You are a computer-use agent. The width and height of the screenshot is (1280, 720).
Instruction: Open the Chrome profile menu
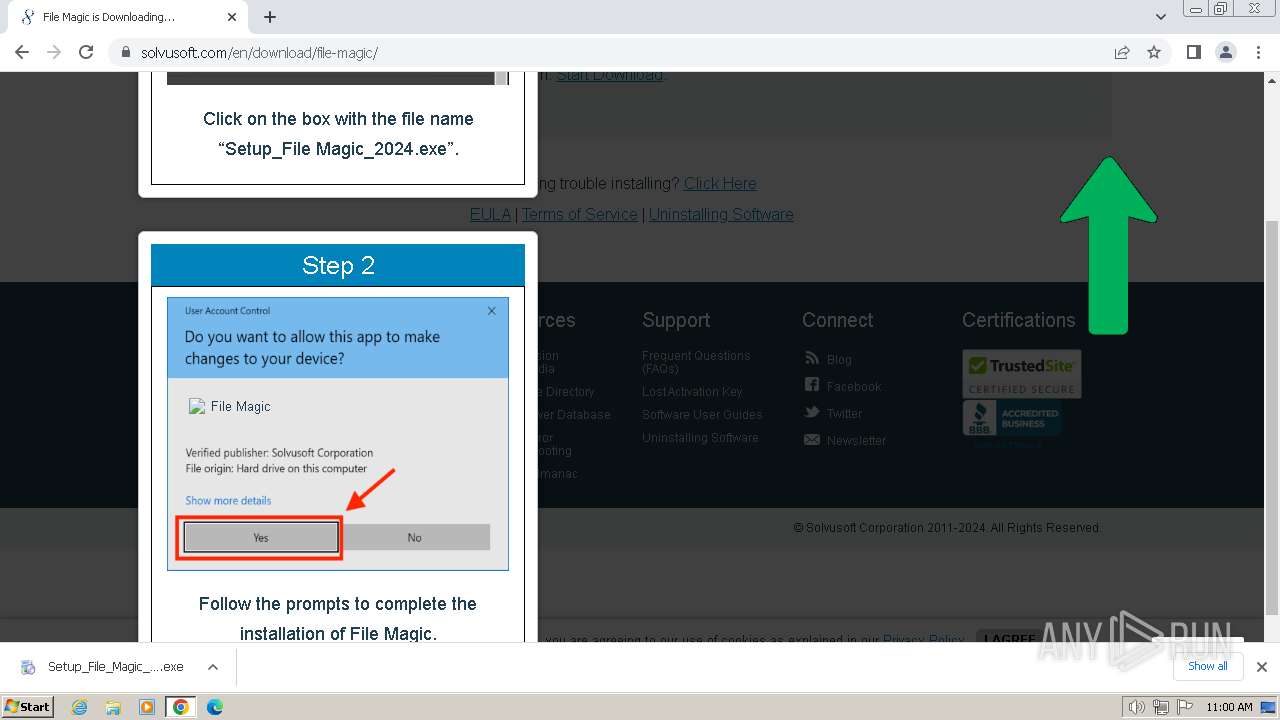click(1225, 52)
